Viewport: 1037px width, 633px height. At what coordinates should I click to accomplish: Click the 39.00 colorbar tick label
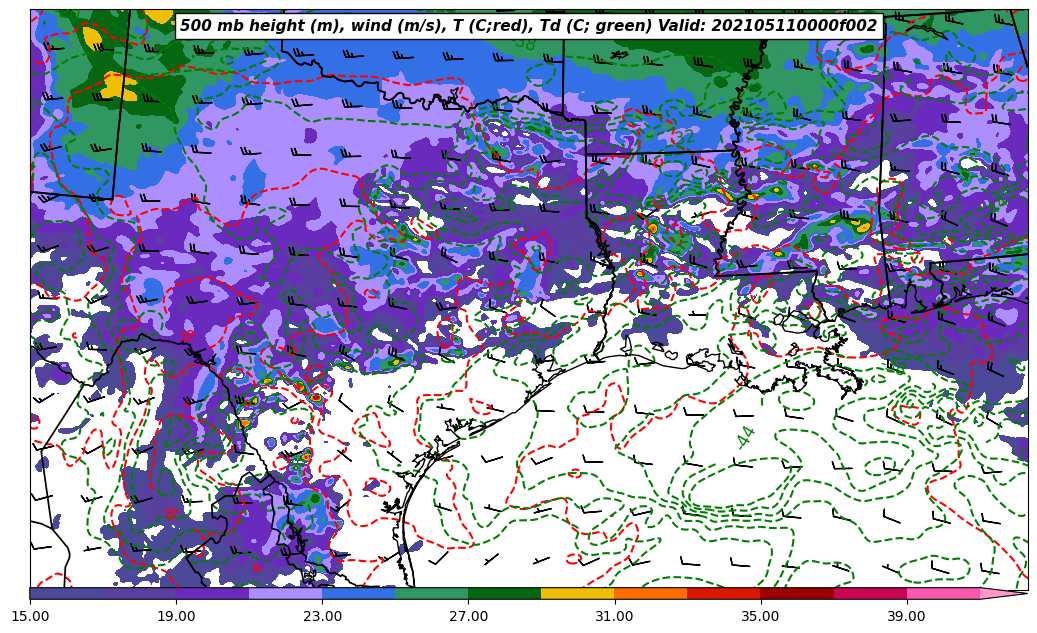[x=907, y=616]
